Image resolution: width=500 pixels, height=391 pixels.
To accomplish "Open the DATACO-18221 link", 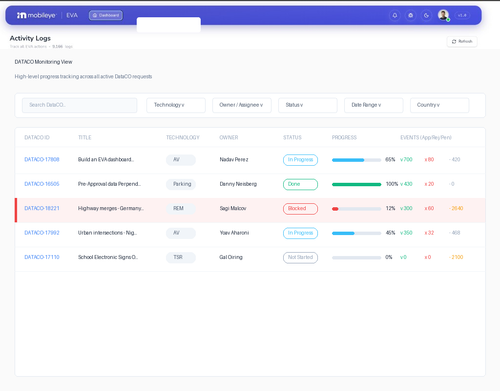I will click(42, 208).
